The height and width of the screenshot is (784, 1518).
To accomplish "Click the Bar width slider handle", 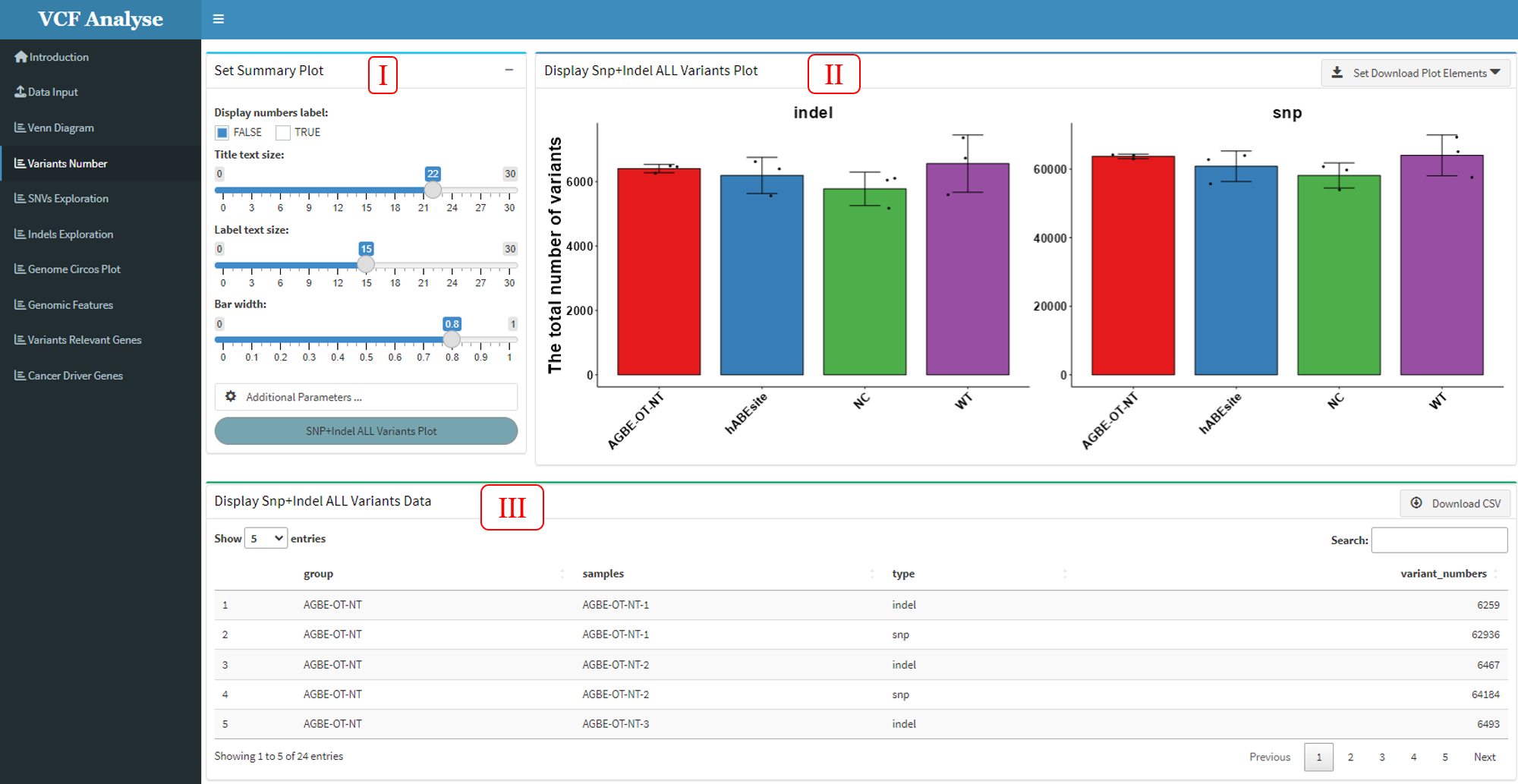I will coord(452,339).
